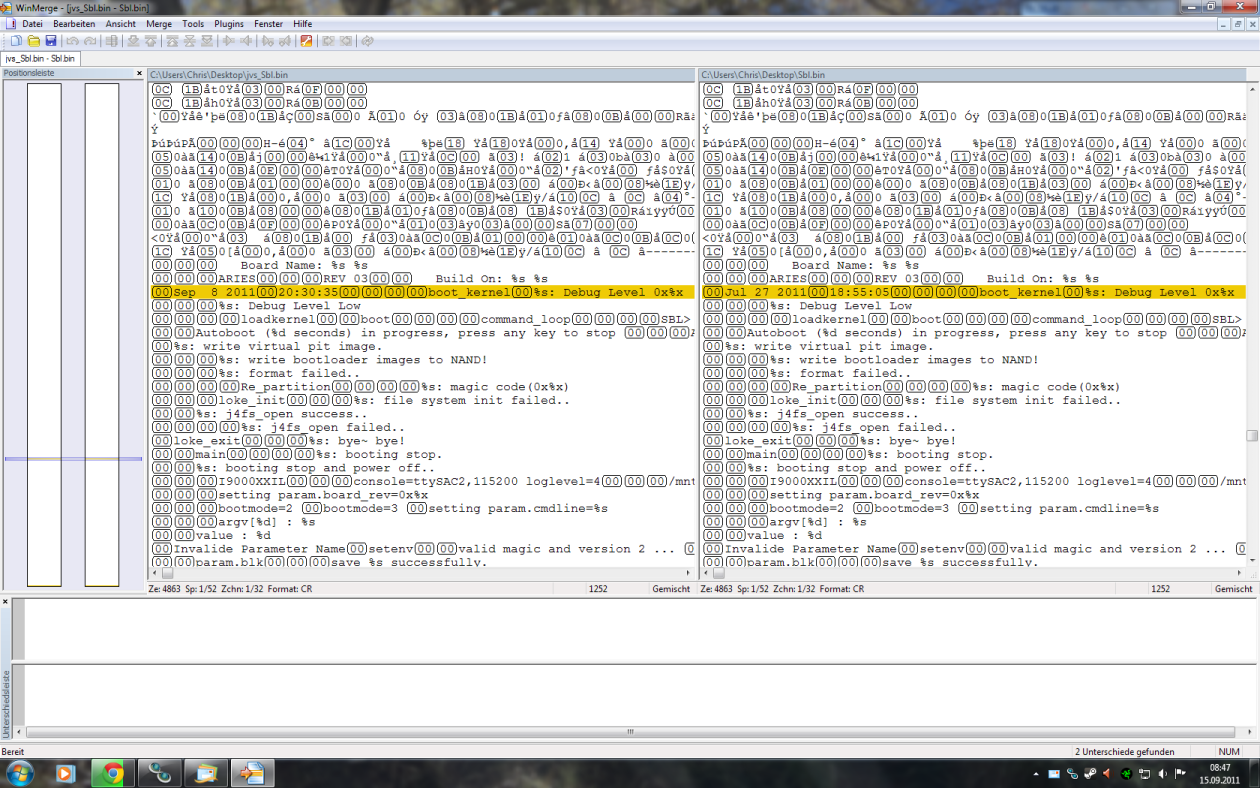1260x788 pixels.
Task: Click the WinMerge taskbar button
Action: click(253, 773)
